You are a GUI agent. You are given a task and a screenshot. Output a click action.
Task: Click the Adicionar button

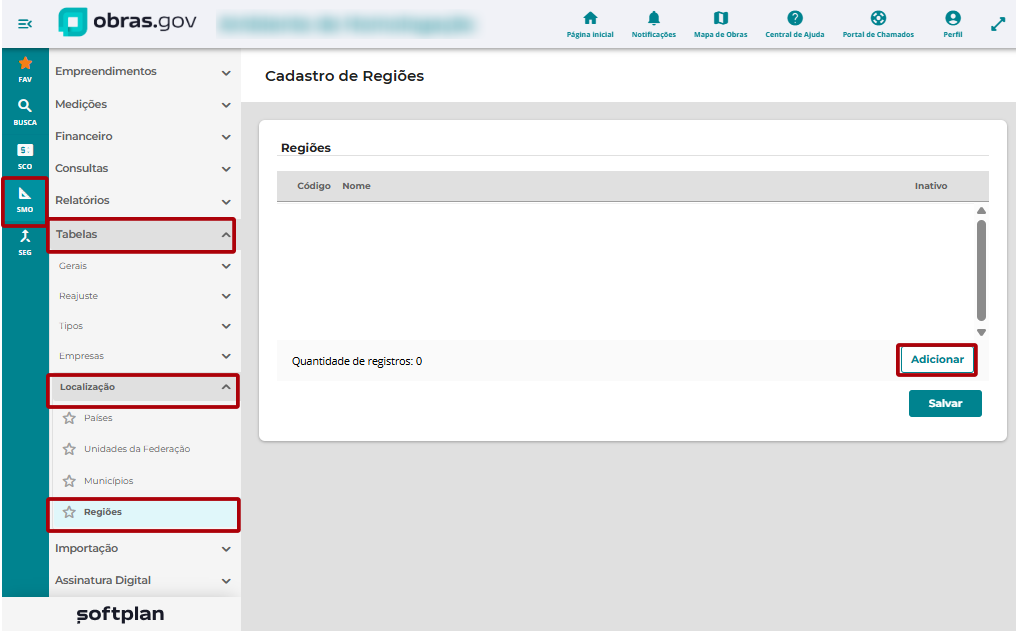click(937, 360)
